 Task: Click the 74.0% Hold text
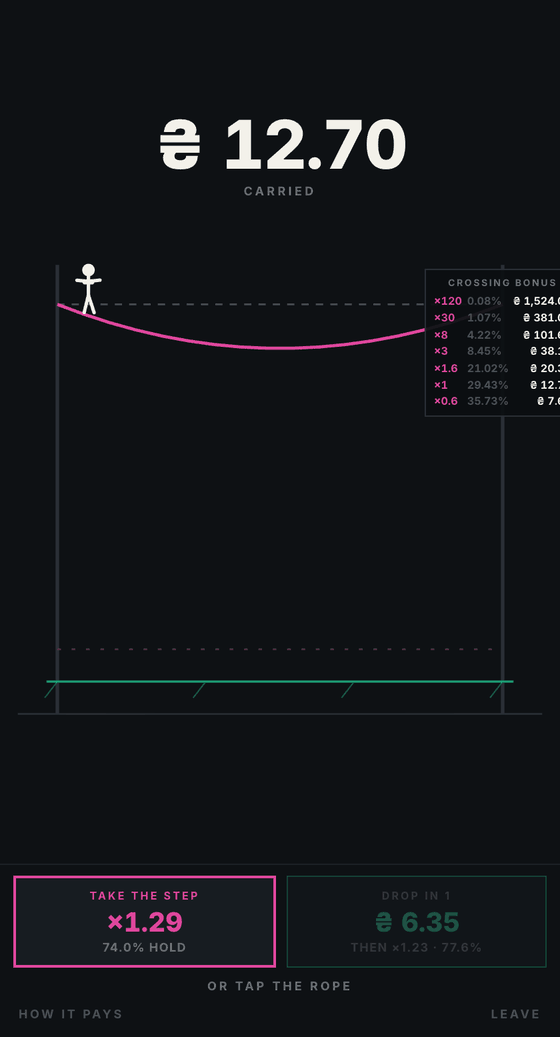pyautogui.click(x=144, y=948)
